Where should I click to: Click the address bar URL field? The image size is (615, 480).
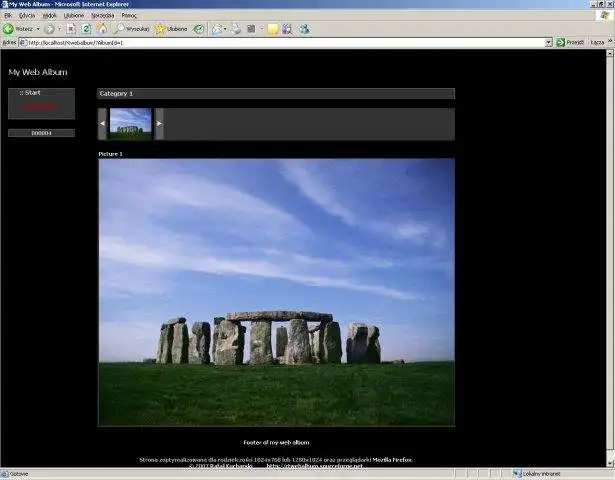[x=286, y=42]
